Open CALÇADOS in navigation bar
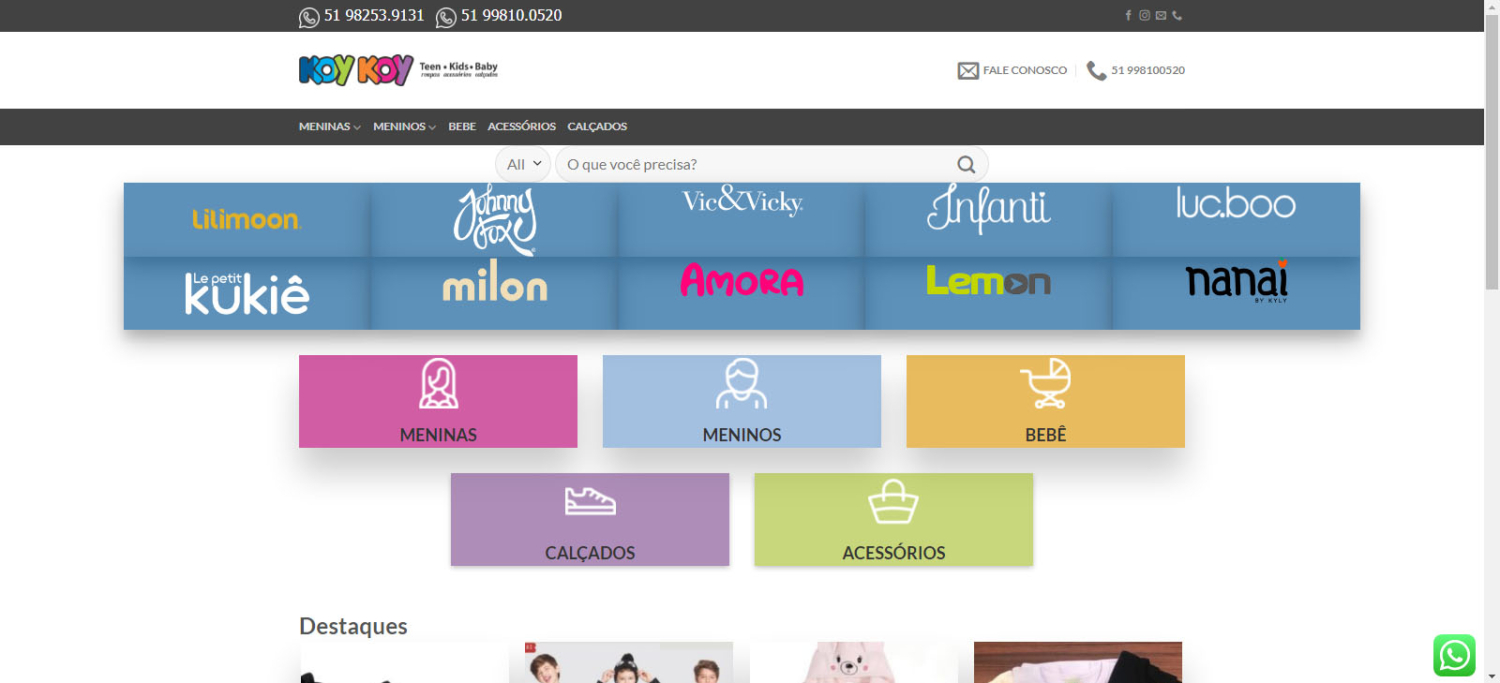 pyautogui.click(x=597, y=127)
